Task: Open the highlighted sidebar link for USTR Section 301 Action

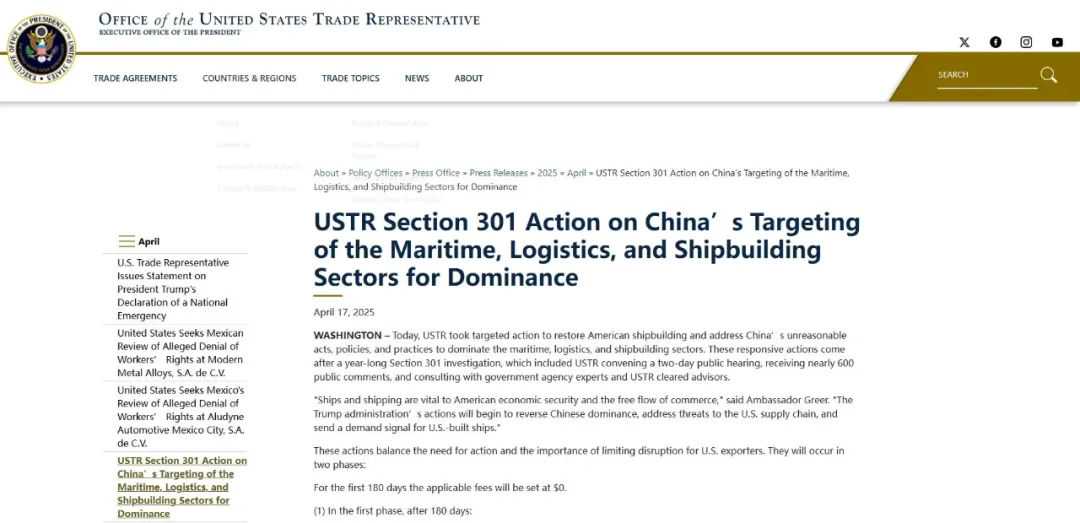Action: (x=182, y=486)
